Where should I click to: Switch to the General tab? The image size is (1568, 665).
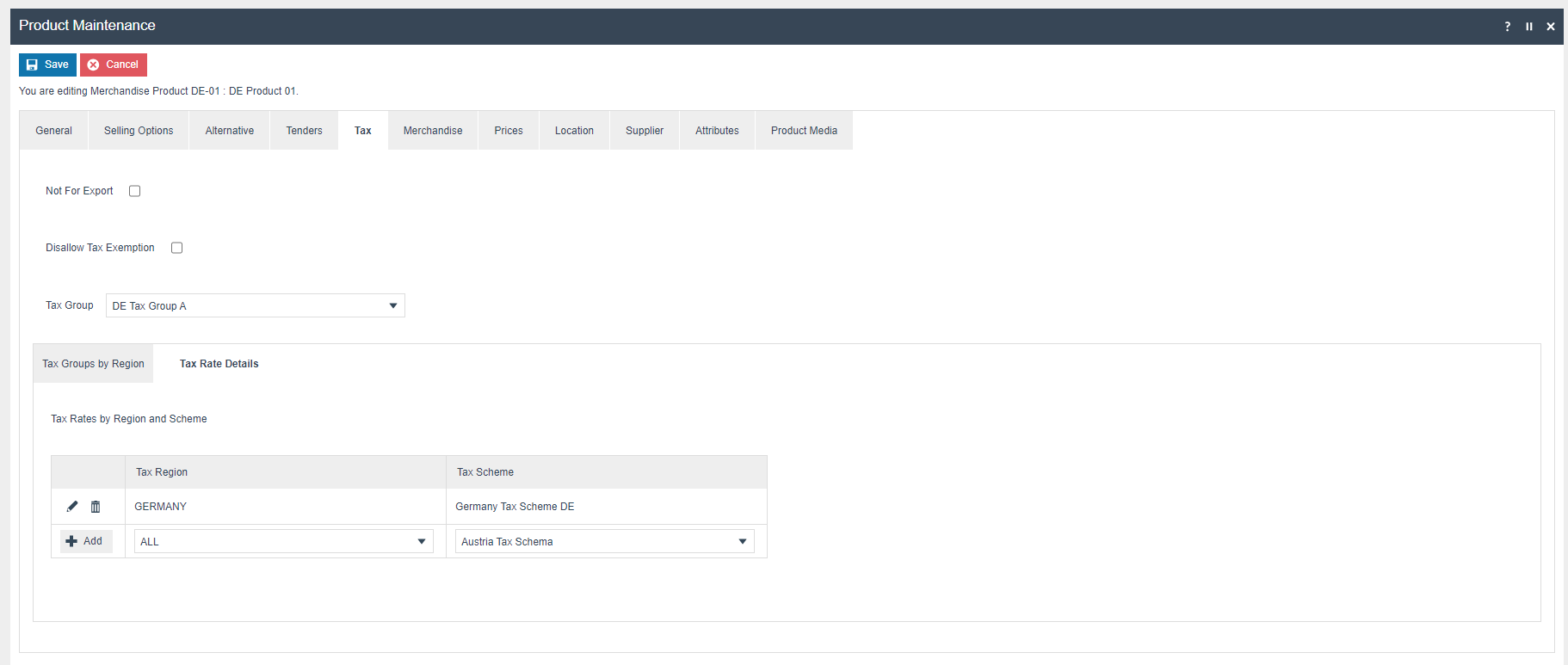pyautogui.click(x=53, y=131)
